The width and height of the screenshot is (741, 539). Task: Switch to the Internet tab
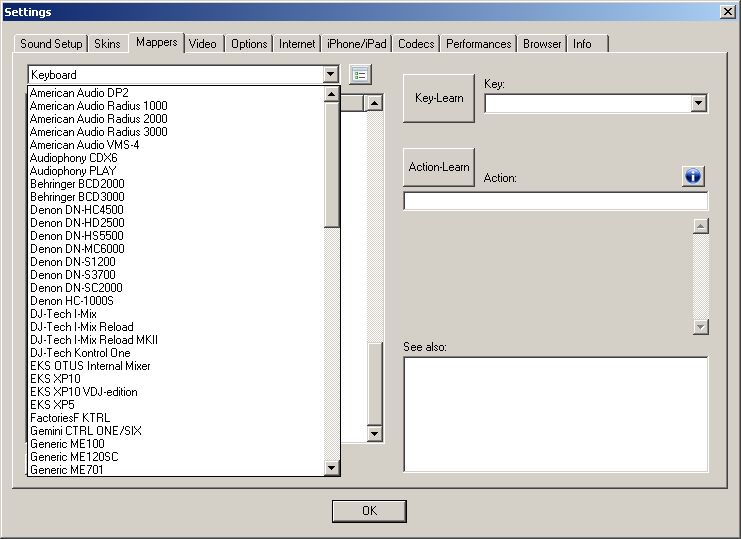click(x=297, y=44)
